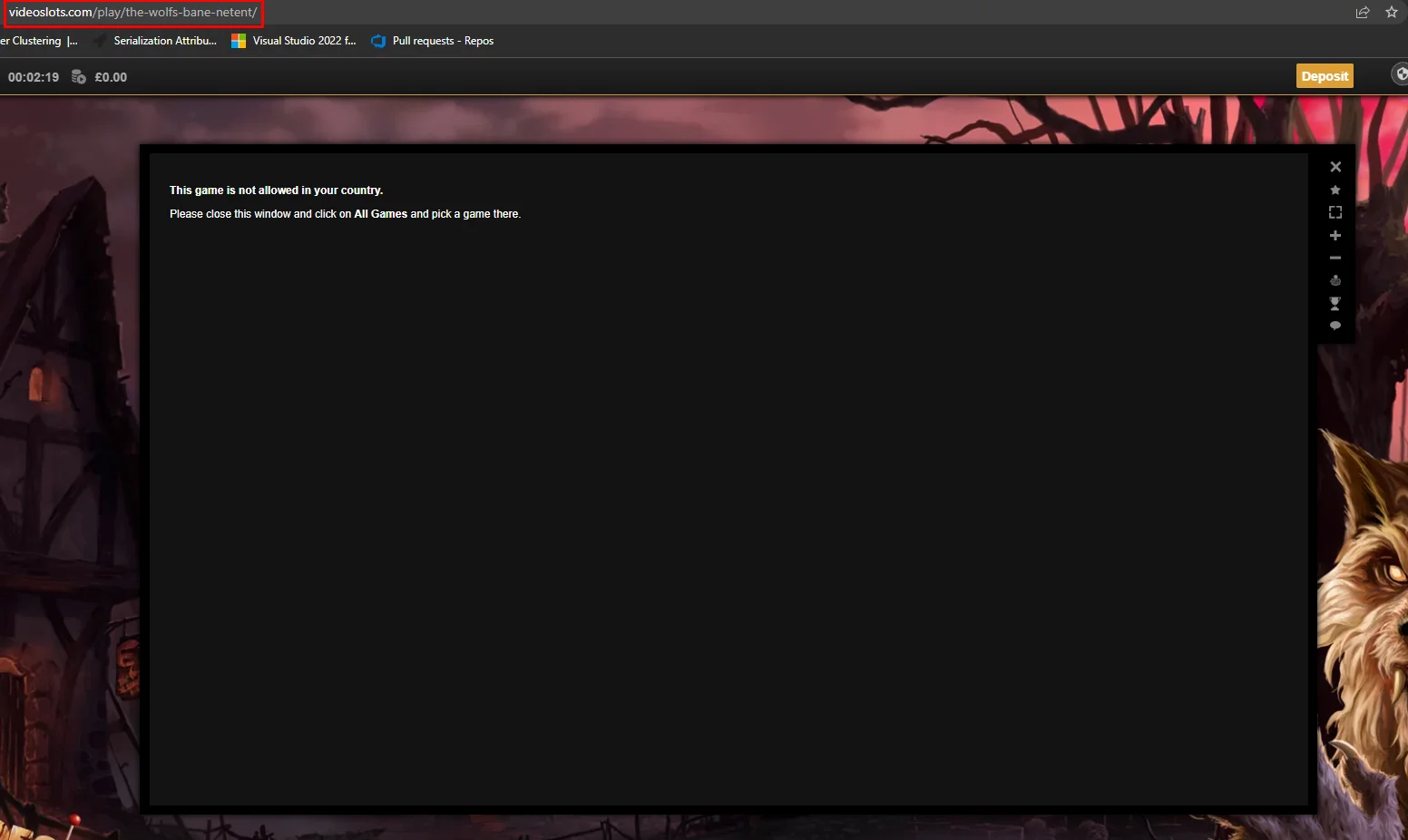The height and width of the screenshot is (840, 1408).
Task: Click the minus icon in the game sidebar
Action: [1335, 259]
